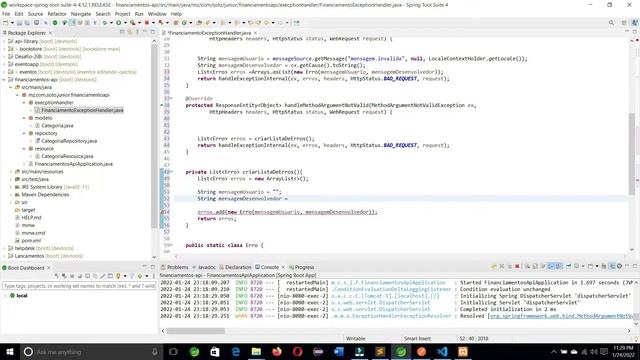Select CategoriaResource.java in the tree
Screen dimensions: 640x360
click(67, 156)
